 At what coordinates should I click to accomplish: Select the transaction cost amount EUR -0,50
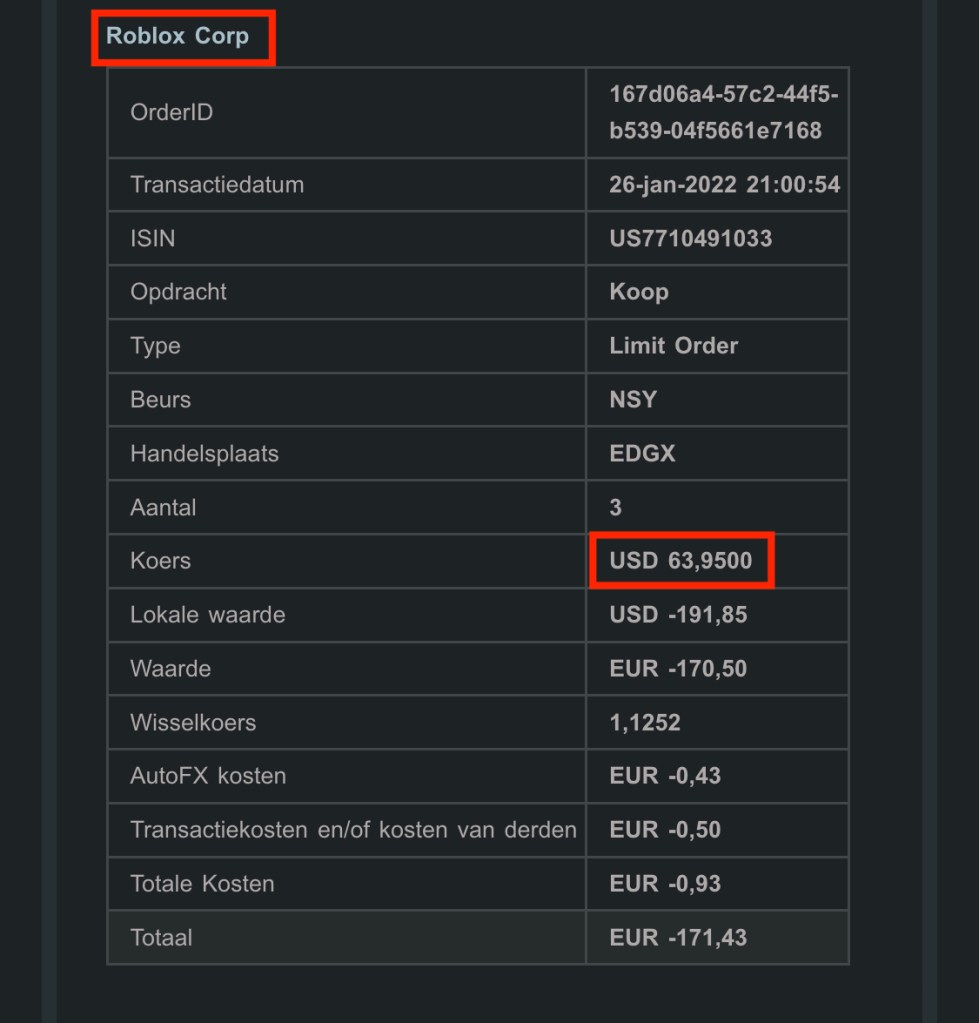tap(665, 830)
